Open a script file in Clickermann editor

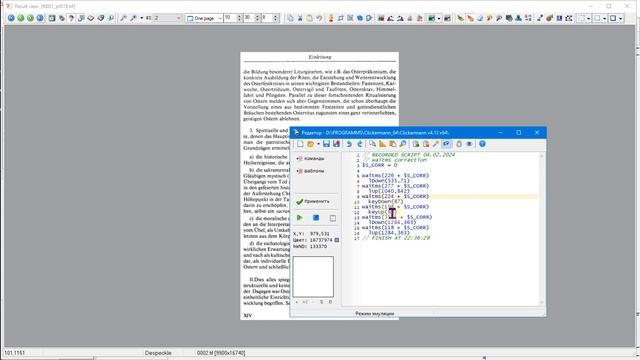[311, 144]
